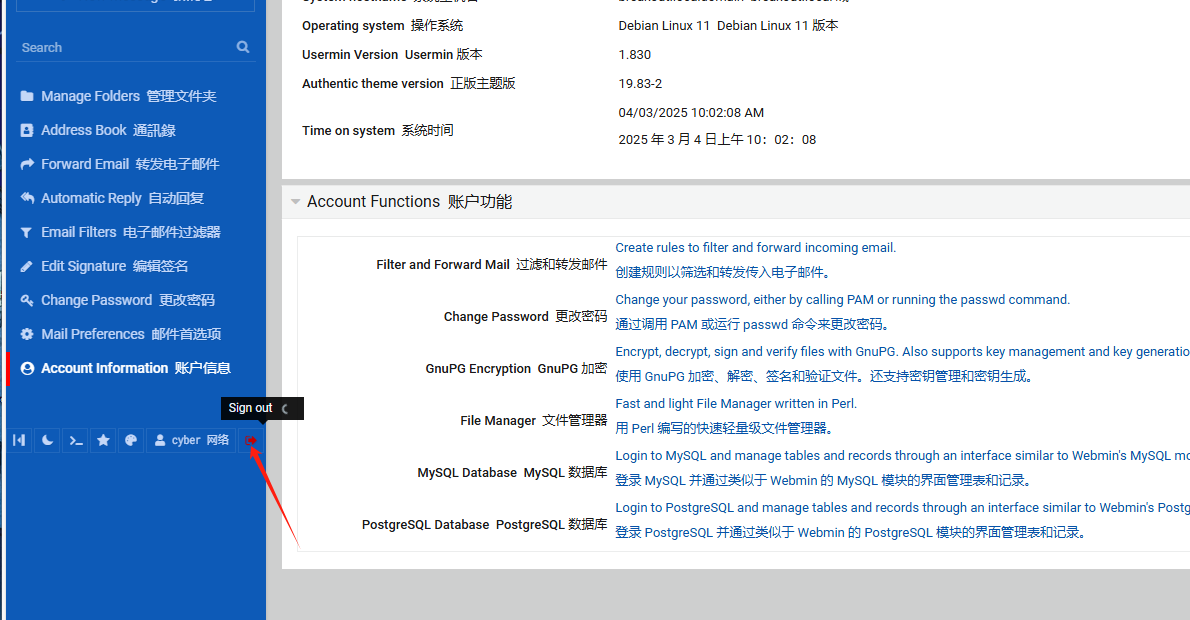Image resolution: width=1190 pixels, height=620 pixels.
Task: Open Manage Folders menu item
Action: [128, 96]
